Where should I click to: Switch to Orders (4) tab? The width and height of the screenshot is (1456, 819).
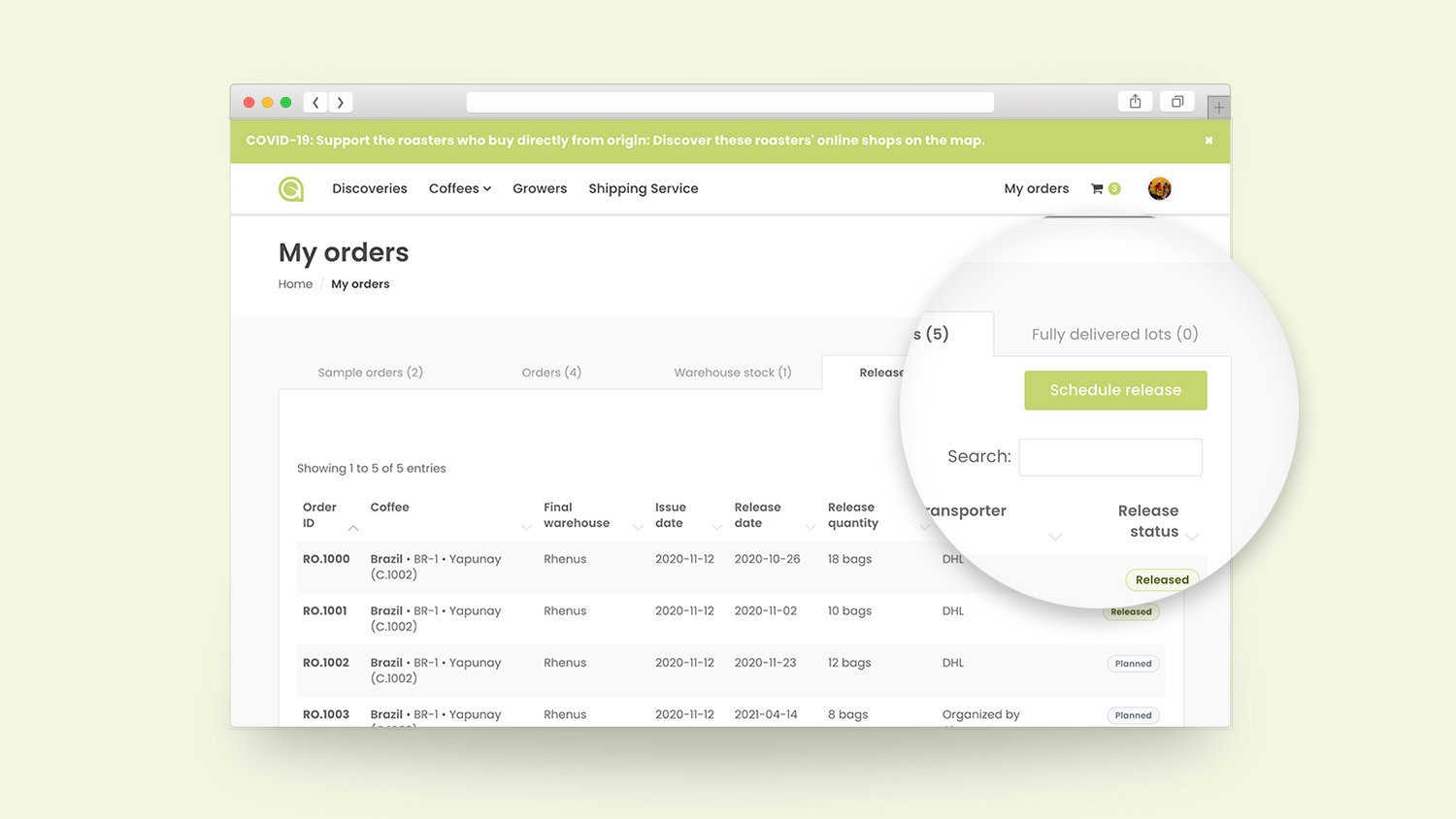[551, 373]
